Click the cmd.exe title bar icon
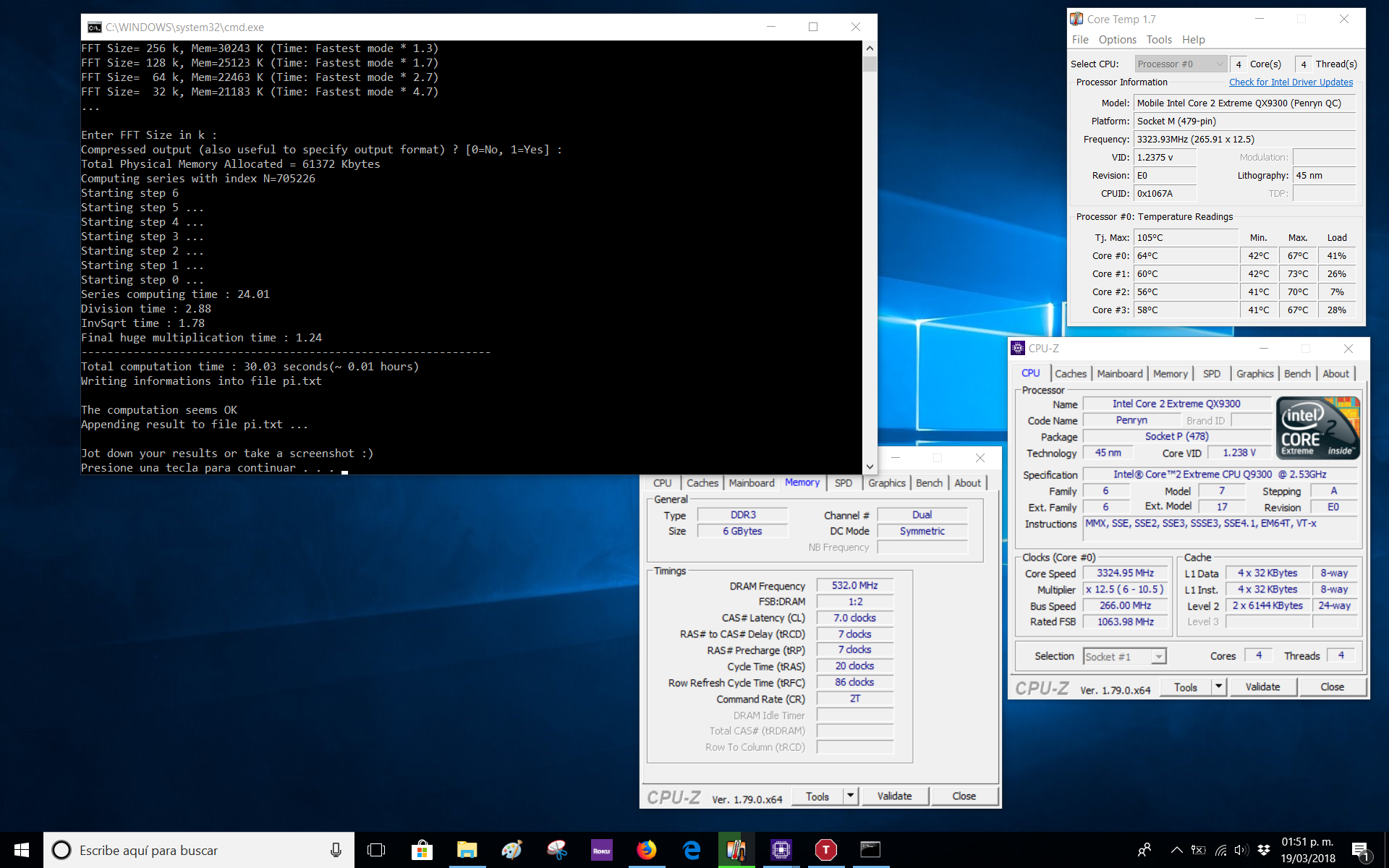Image resolution: width=1389 pixels, height=868 pixels. [94, 27]
